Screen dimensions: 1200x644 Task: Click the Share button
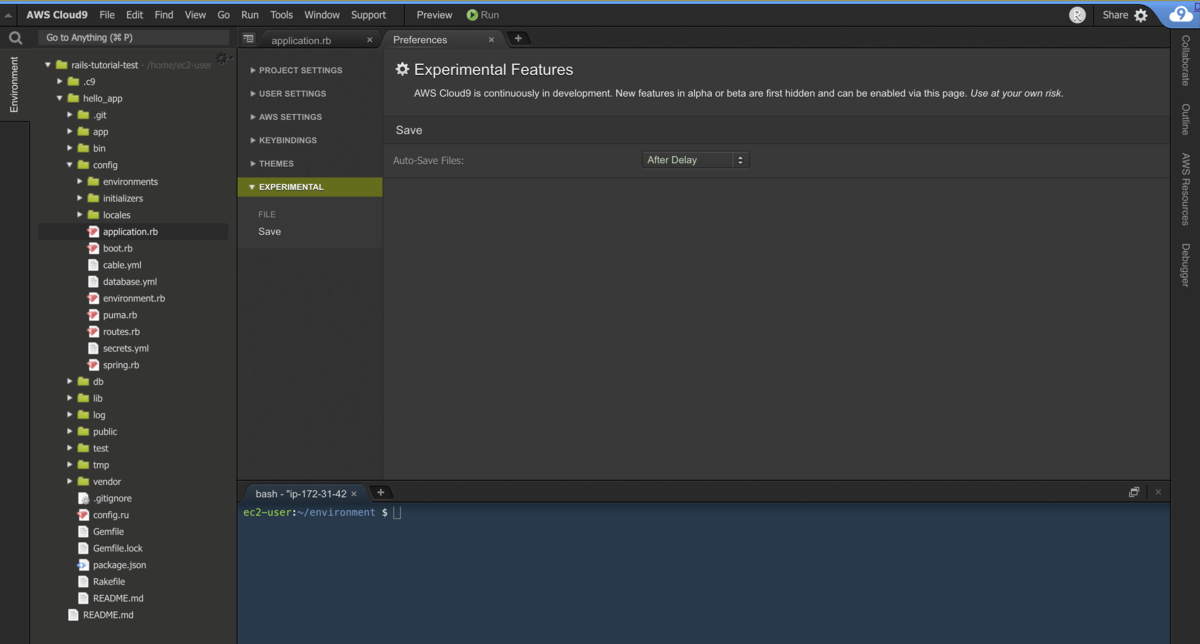(1115, 15)
